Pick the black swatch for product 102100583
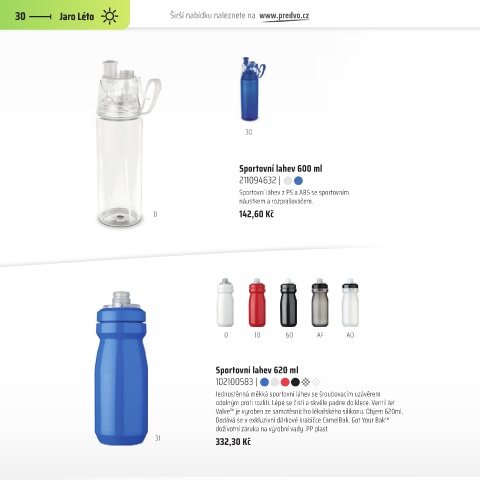The height and width of the screenshot is (480, 480). pyautogui.click(x=295, y=382)
